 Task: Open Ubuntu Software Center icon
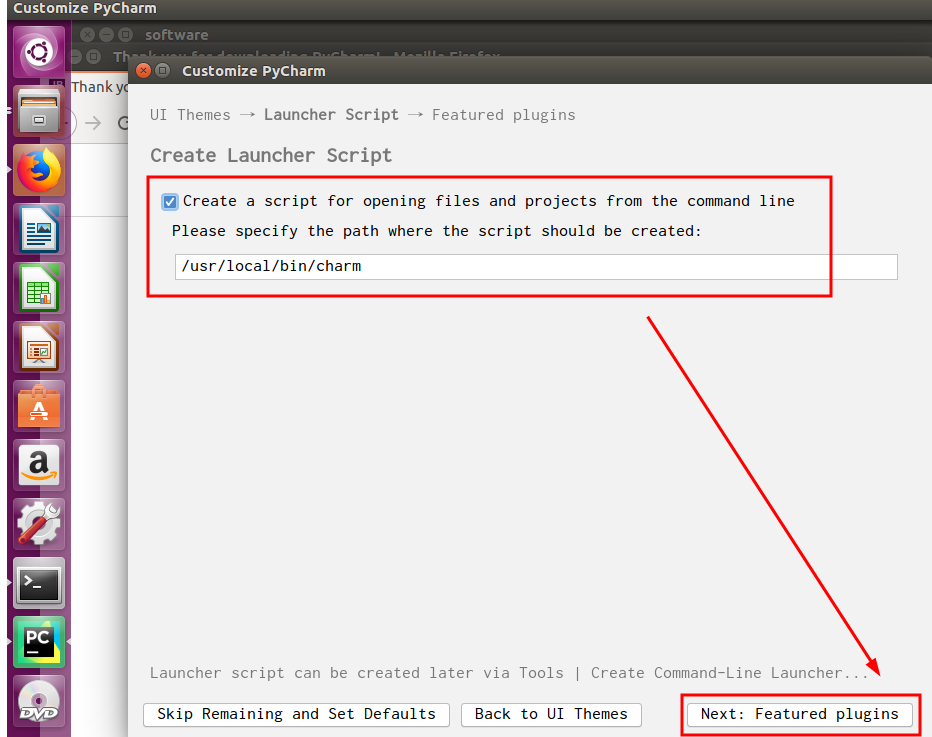pos(39,407)
